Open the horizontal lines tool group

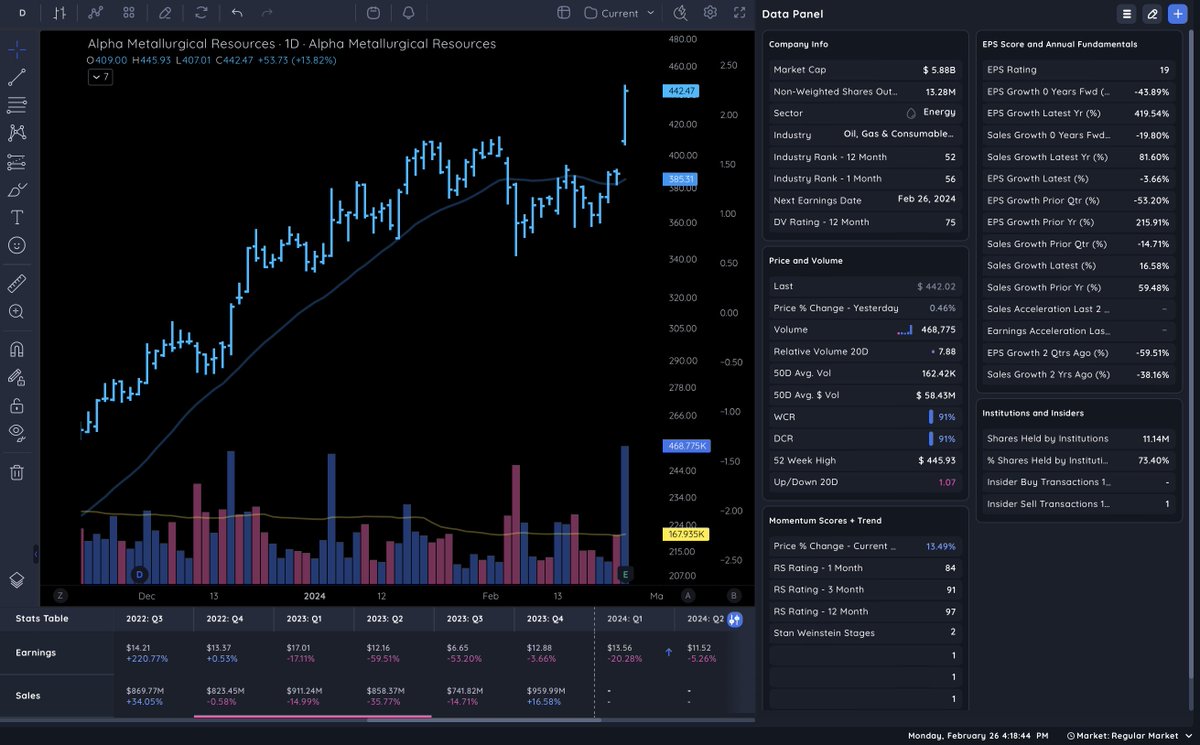click(17, 104)
